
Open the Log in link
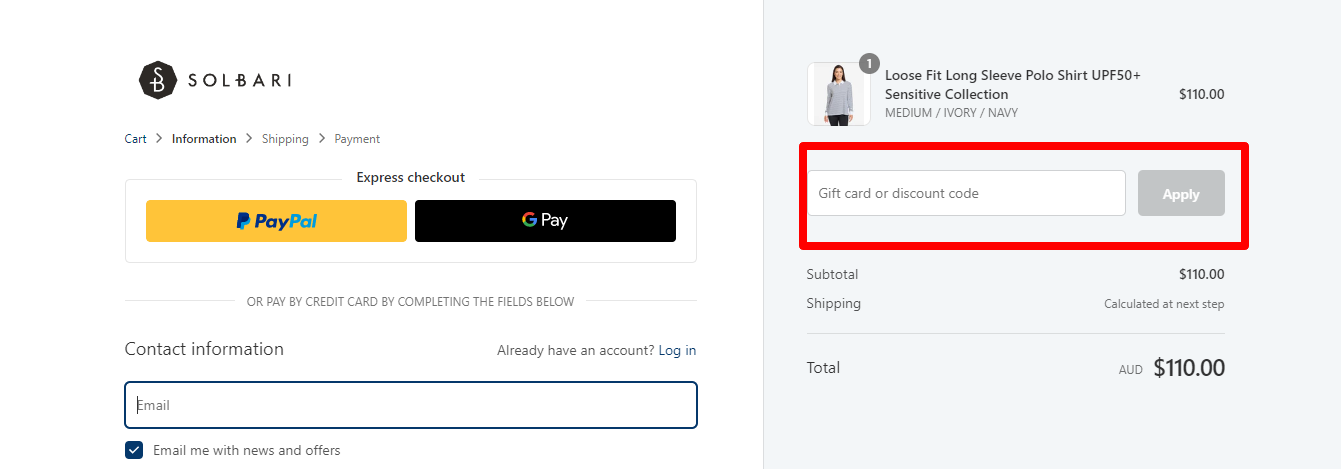(x=677, y=350)
